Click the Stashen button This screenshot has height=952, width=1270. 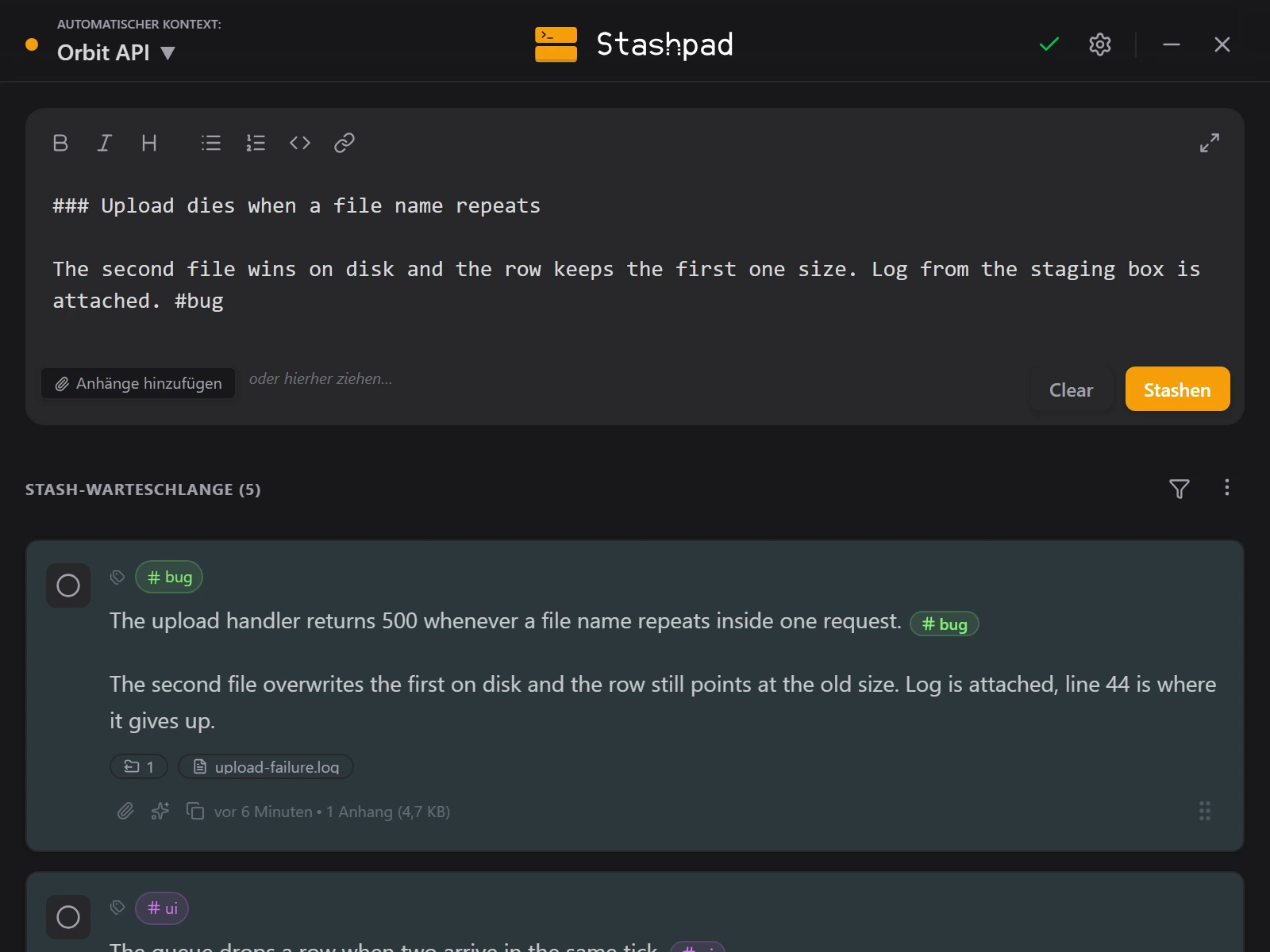pos(1178,389)
